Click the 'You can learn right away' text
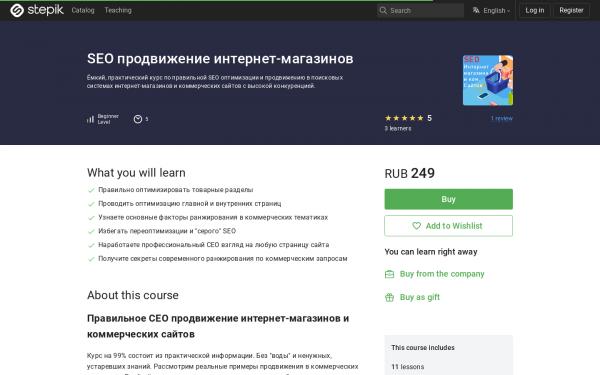Viewport: 600px width, 375px height. pos(431,252)
